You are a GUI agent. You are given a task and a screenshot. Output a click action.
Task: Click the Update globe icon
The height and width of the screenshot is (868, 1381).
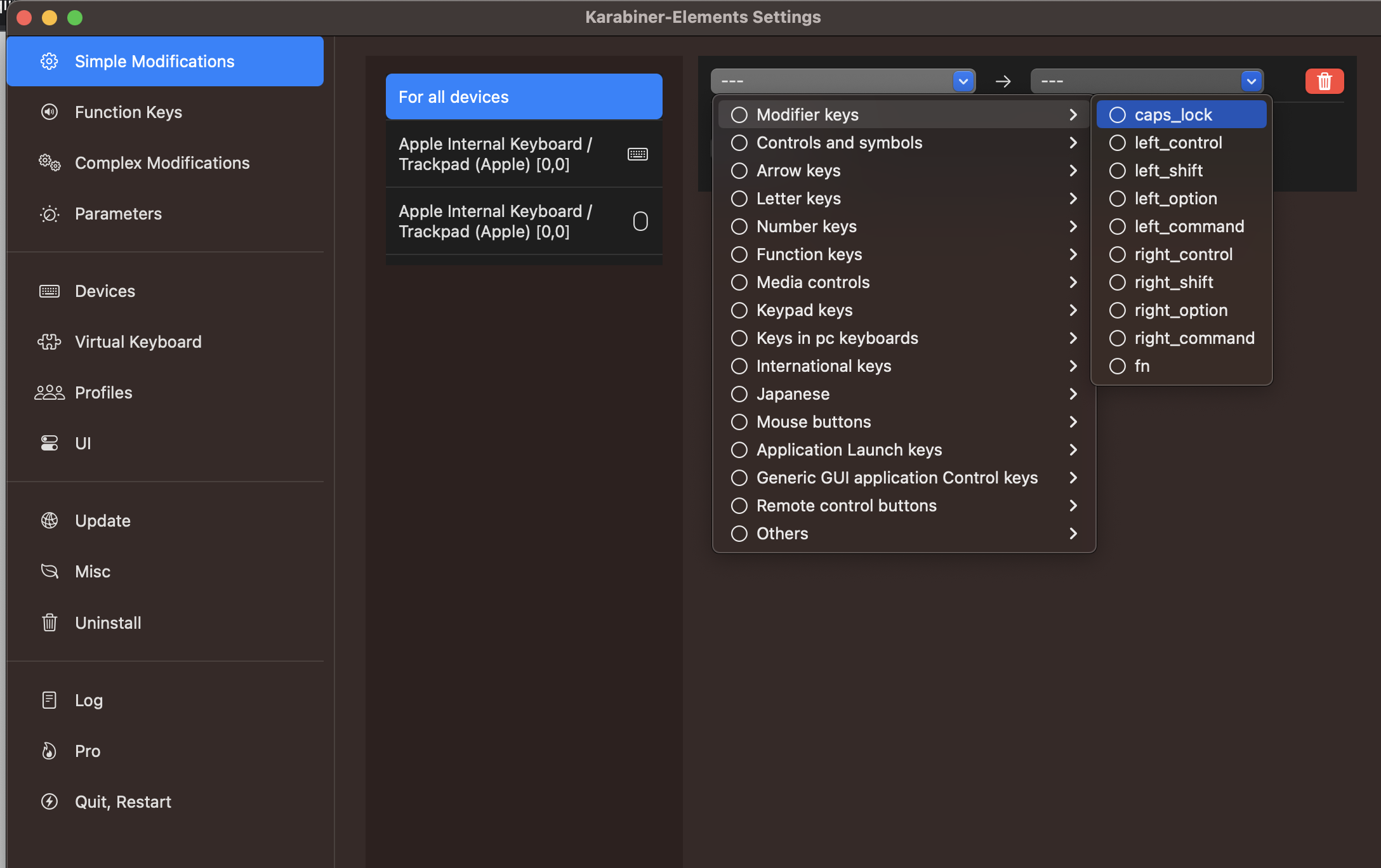pos(50,521)
